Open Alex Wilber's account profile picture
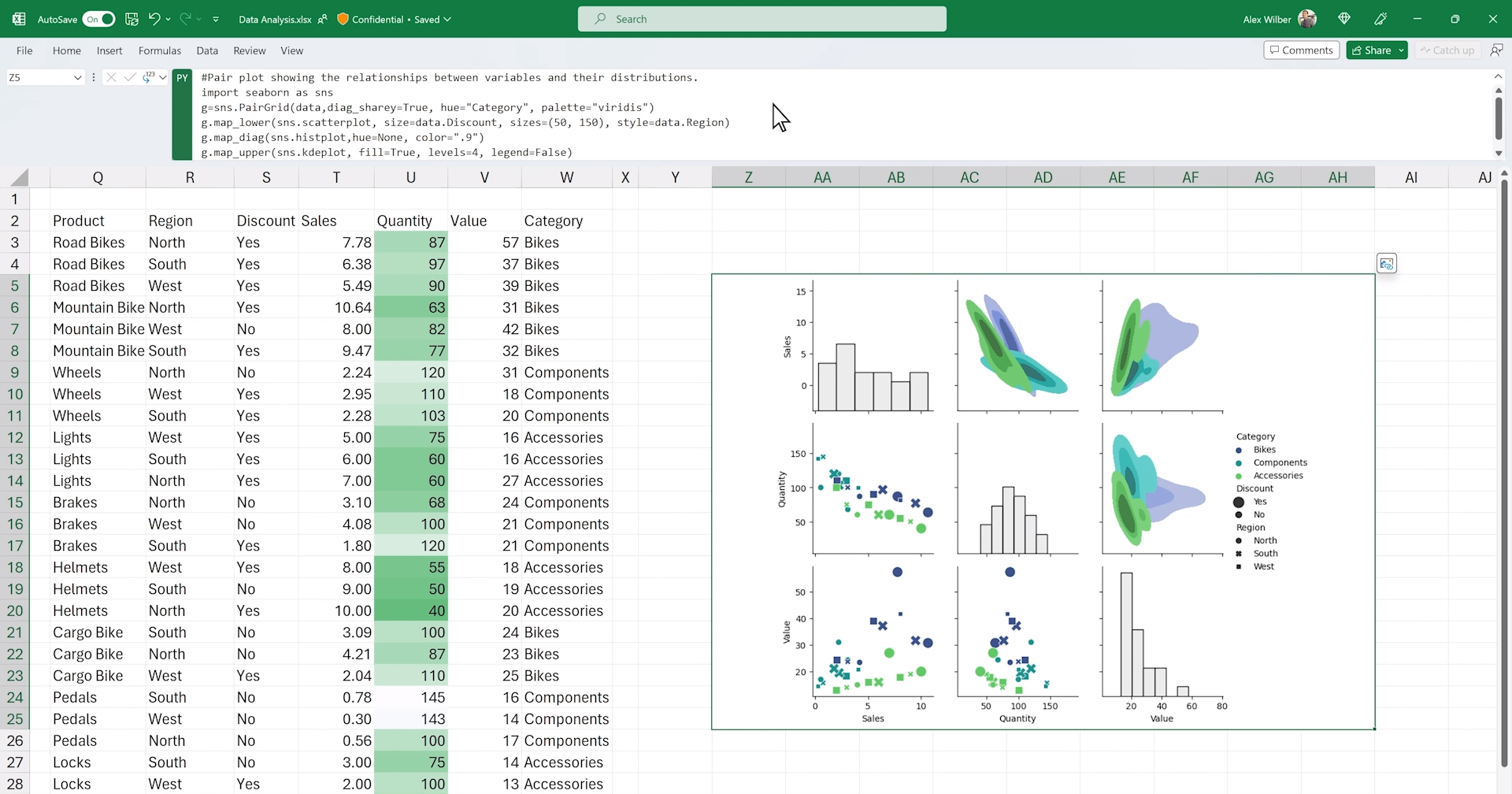The height and width of the screenshot is (794, 1512). point(1307,19)
